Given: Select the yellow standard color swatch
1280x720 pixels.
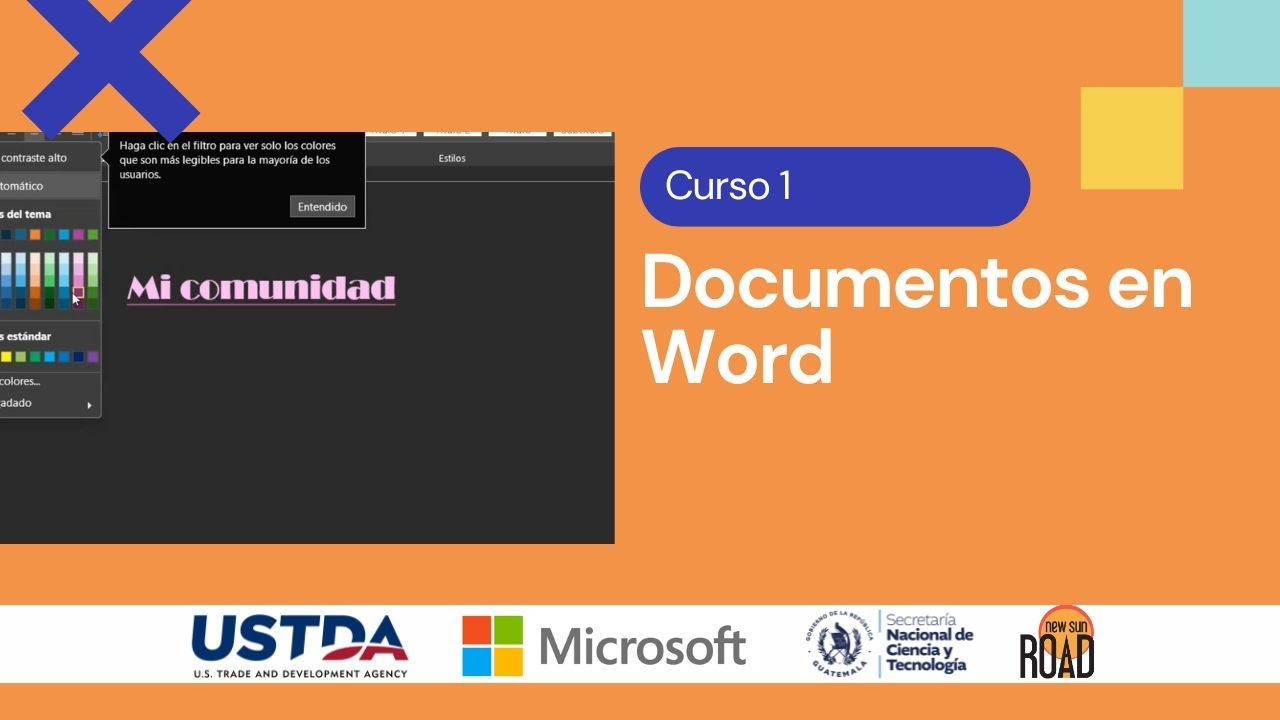Looking at the screenshot, I should (6, 357).
